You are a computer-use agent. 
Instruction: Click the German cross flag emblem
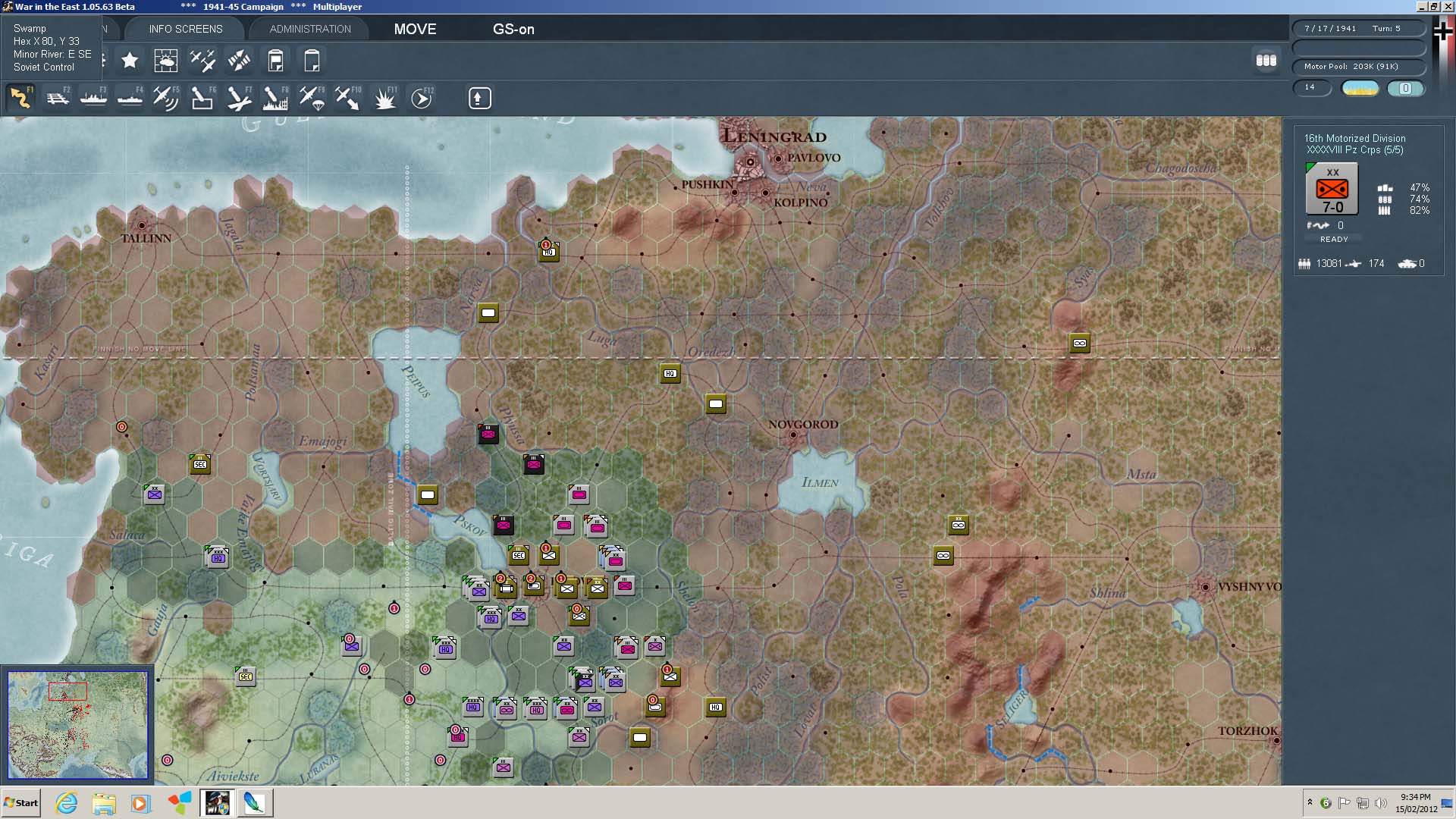click(1442, 32)
